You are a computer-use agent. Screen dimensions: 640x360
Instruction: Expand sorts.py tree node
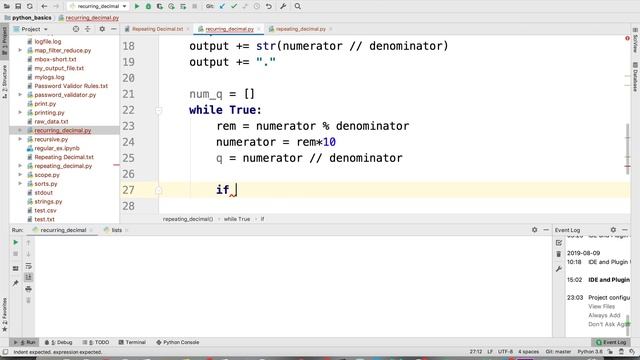(x=20, y=184)
